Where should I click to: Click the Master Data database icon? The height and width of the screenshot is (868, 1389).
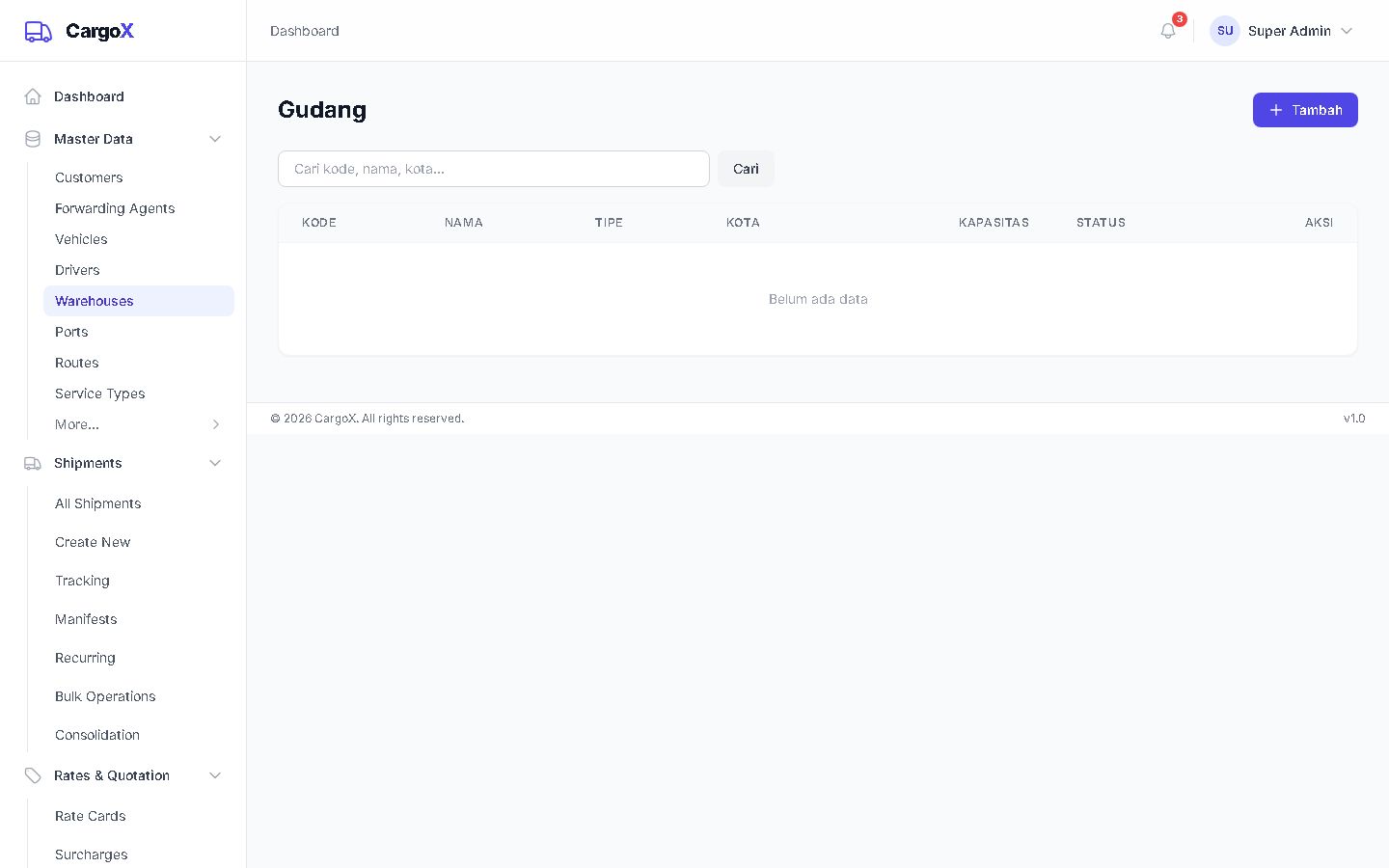click(x=33, y=139)
